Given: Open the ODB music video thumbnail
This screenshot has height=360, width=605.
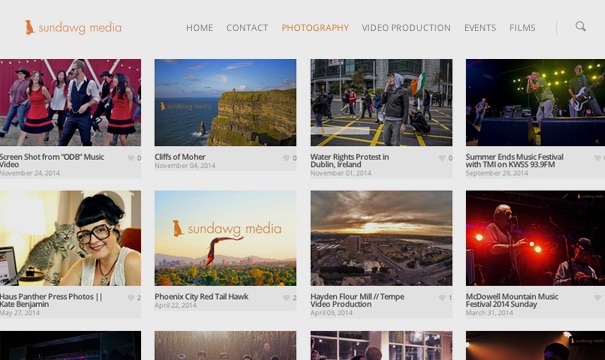Looking at the screenshot, I should (x=70, y=102).
